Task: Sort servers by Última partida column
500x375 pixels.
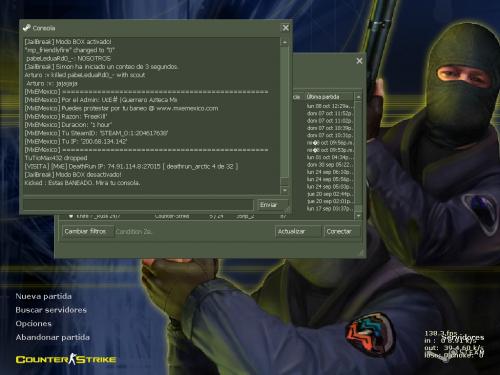Action: (329, 97)
